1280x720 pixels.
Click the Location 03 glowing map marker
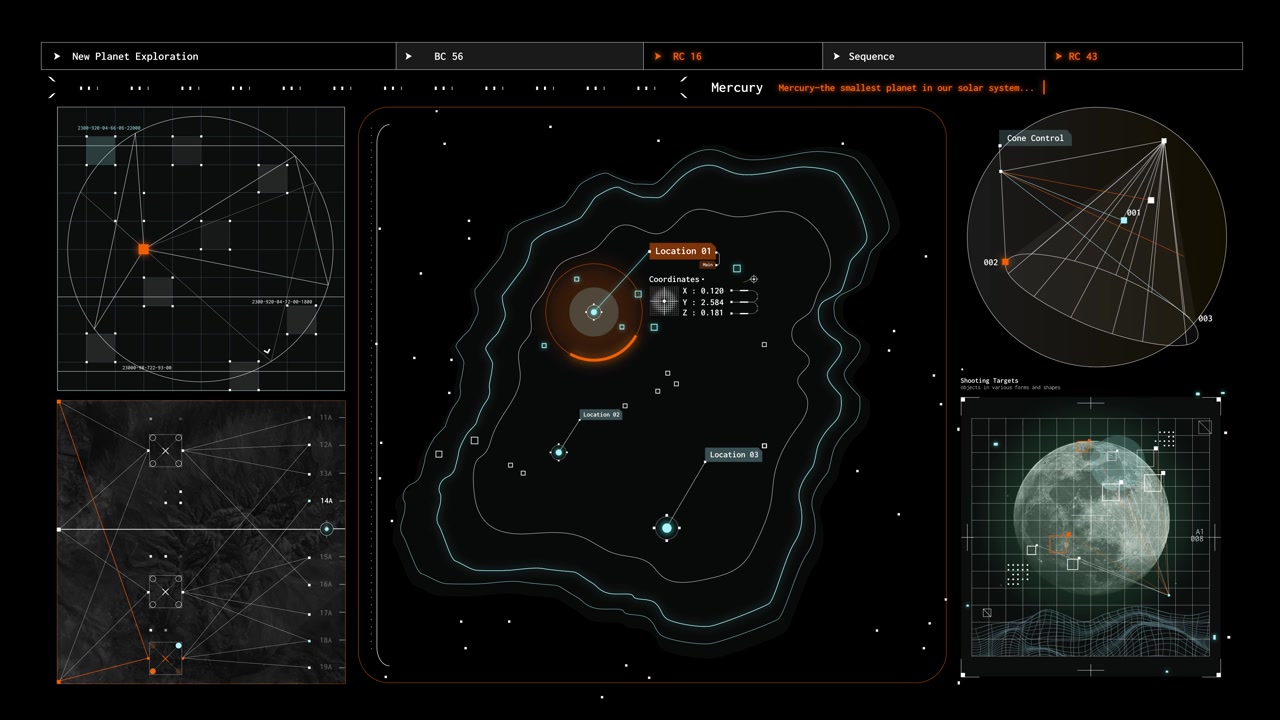coord(667,528)
